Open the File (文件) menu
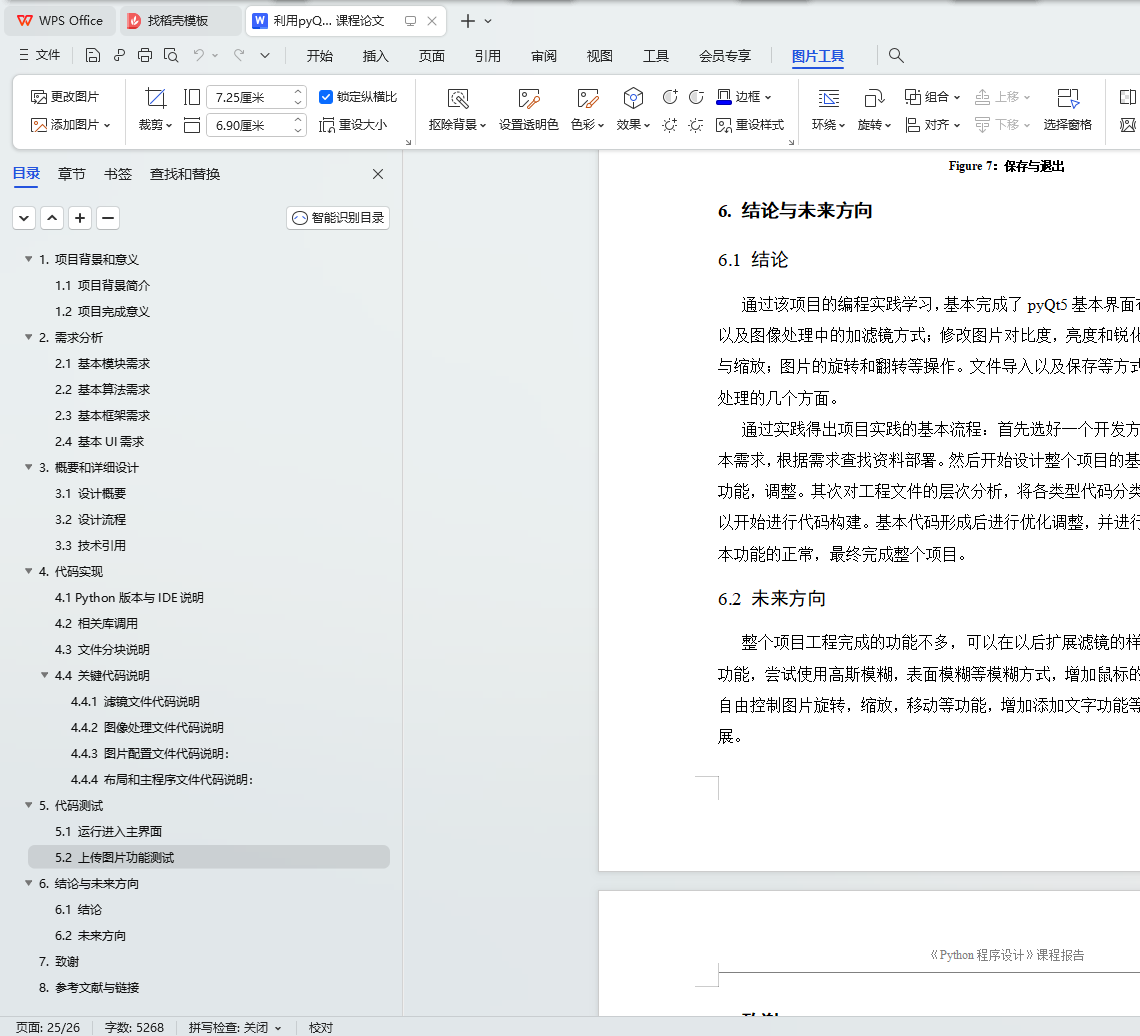The height and width of the screenshot is (1036, 1140). click(39, 55)
